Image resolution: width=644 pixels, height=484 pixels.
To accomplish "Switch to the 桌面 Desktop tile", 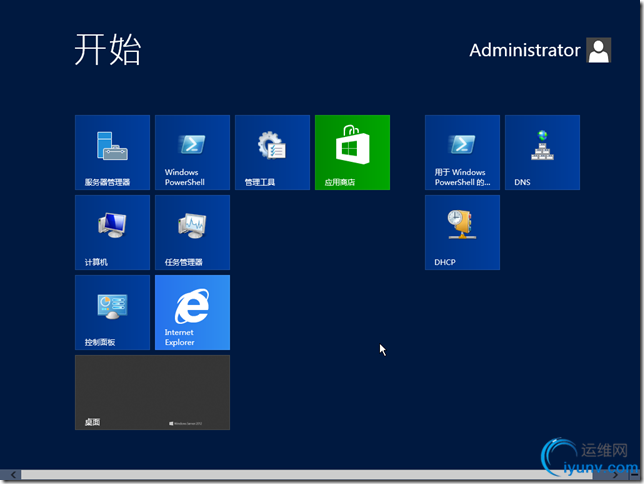I will coord(152,393).
